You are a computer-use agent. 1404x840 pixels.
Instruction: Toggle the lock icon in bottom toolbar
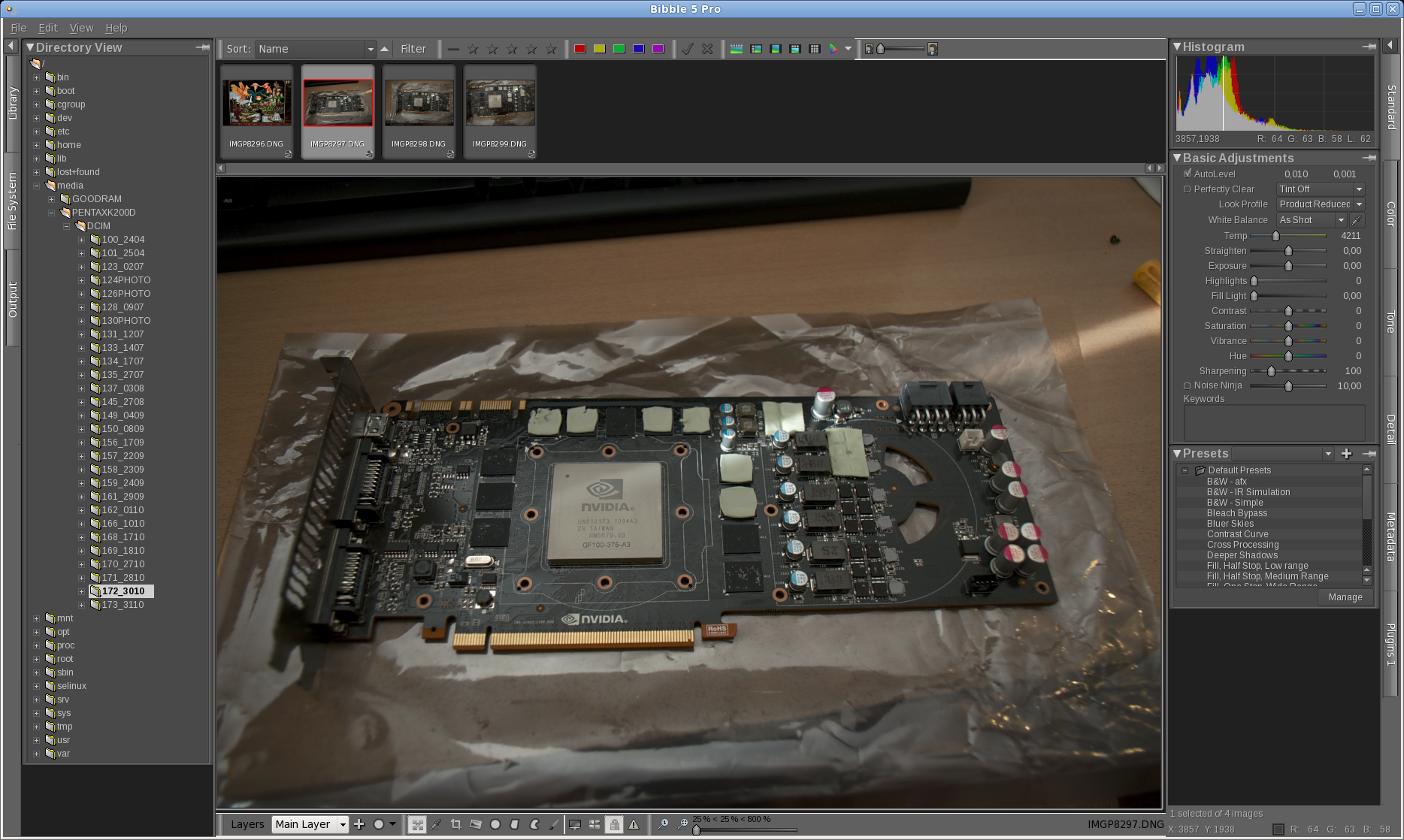[x=615, y=824]
